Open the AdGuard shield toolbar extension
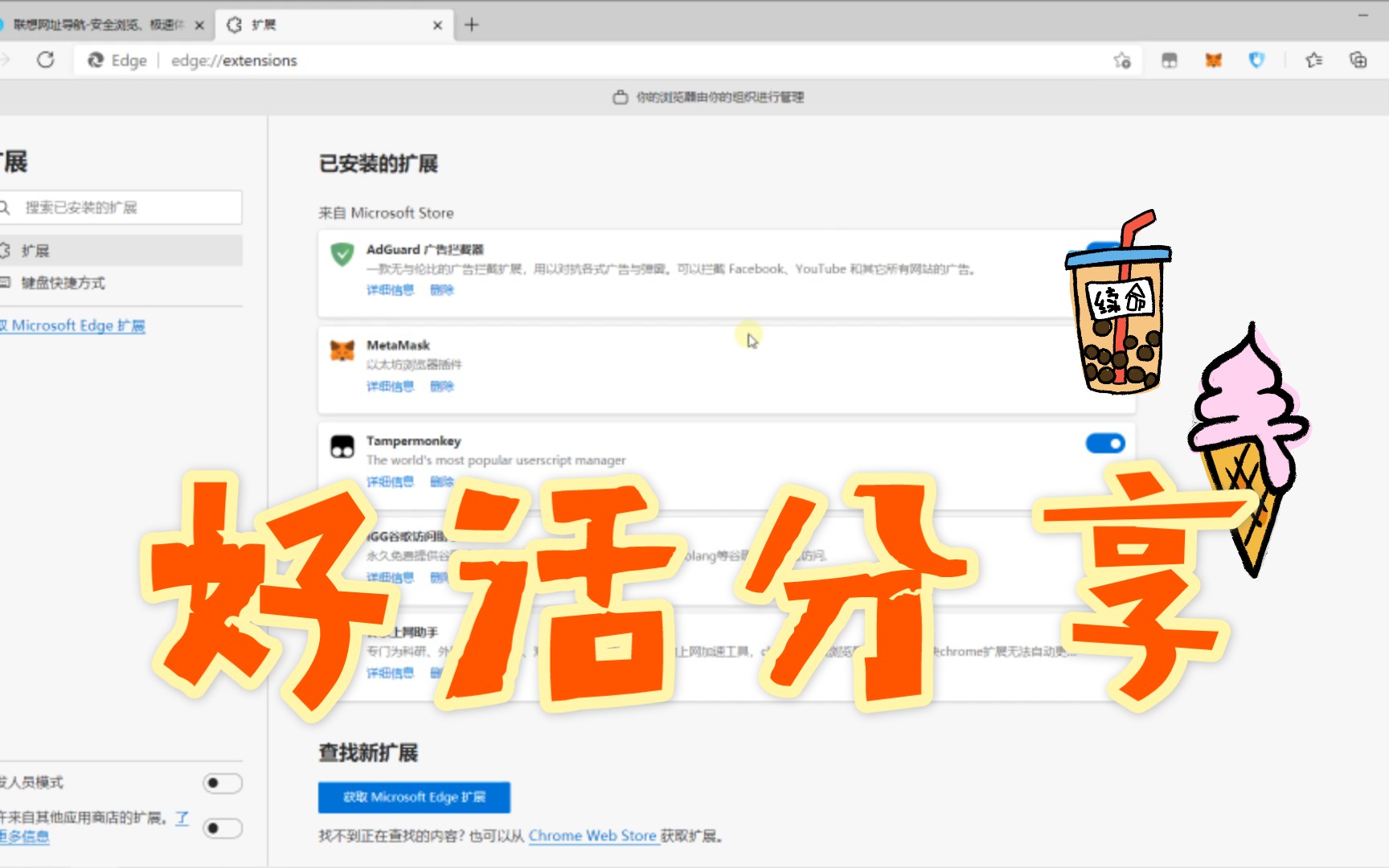The height and width of the screenshot is (868, 1389). (x=1256, y=60)
